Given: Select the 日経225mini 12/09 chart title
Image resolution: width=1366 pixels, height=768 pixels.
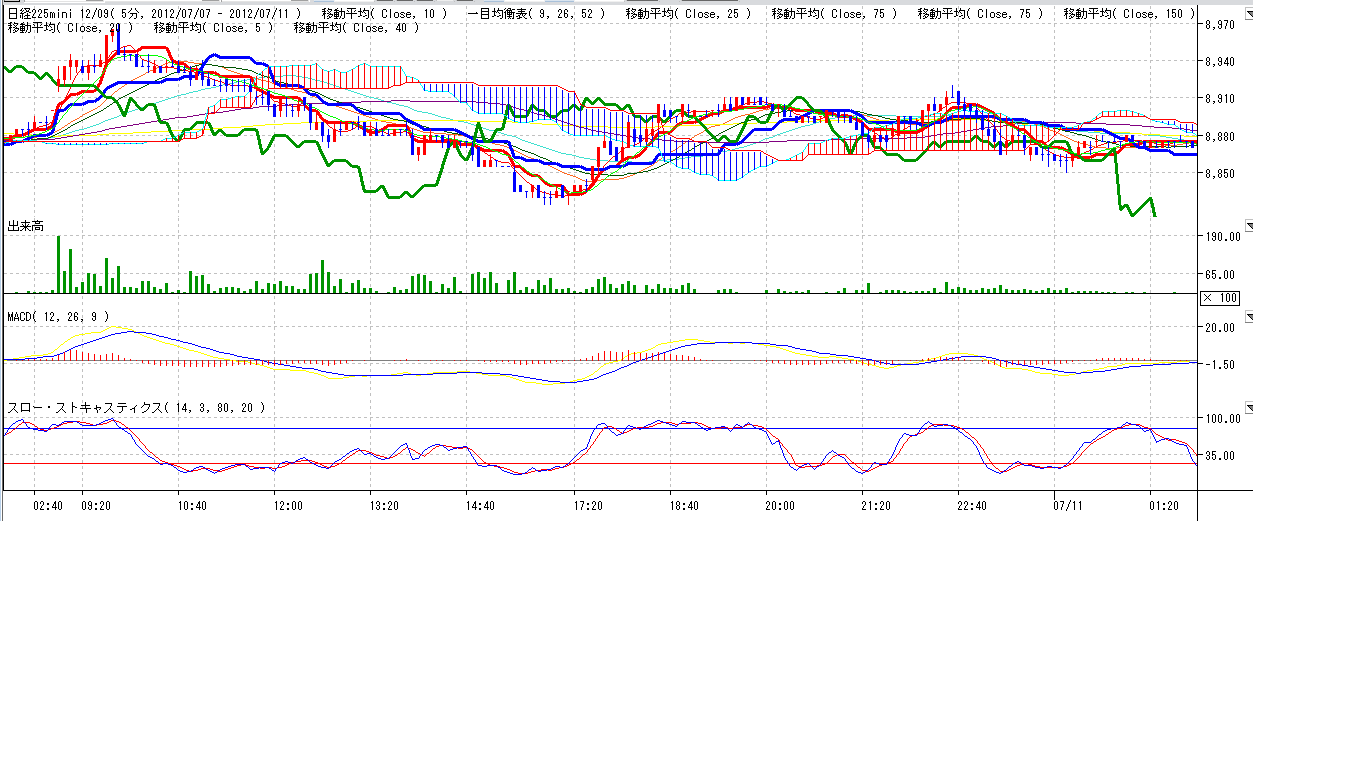Looking at the screenshot, I should point(58,13).
